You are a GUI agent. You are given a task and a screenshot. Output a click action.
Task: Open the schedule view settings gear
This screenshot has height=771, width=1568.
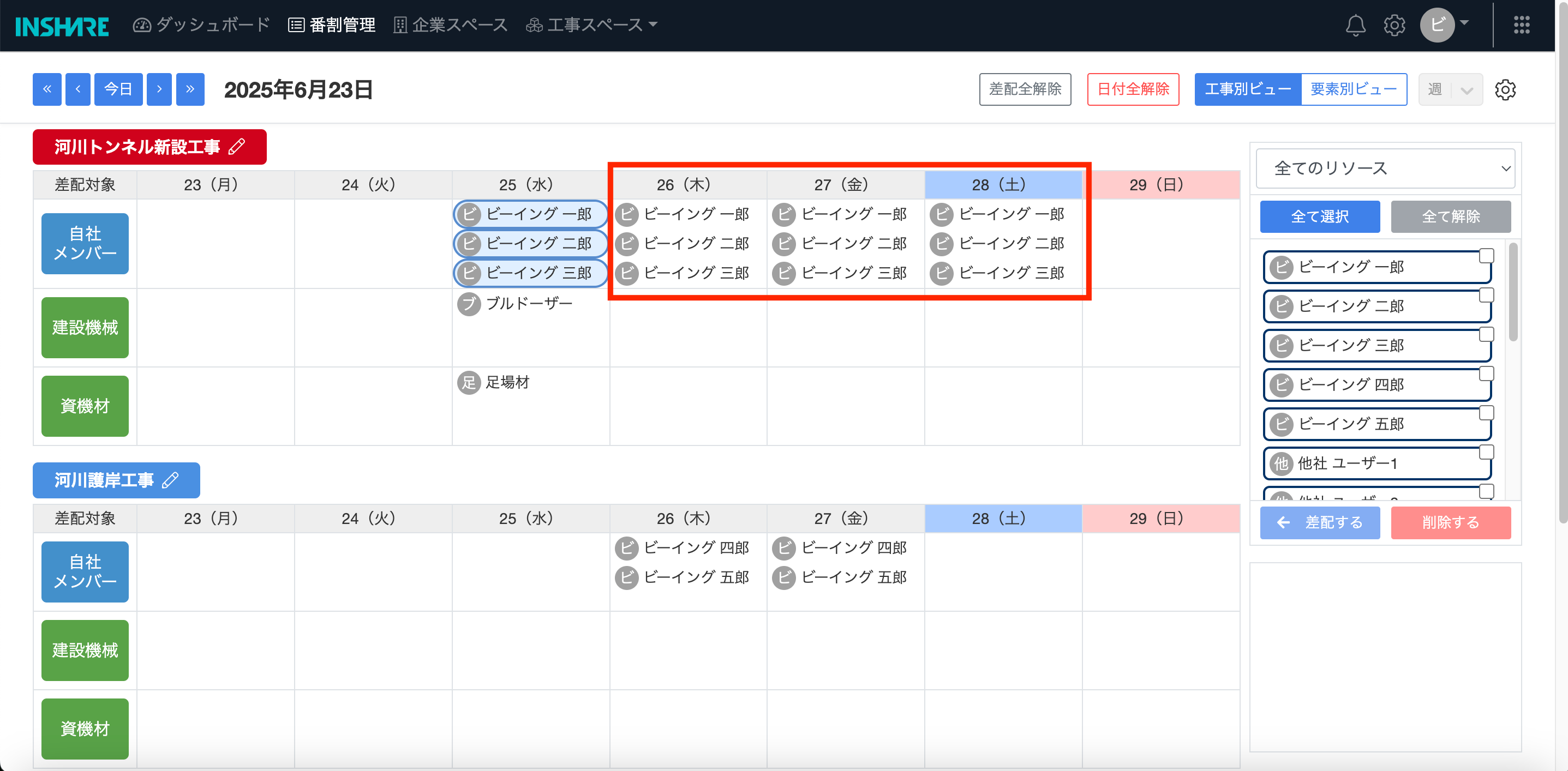(x=1505, y=89)
